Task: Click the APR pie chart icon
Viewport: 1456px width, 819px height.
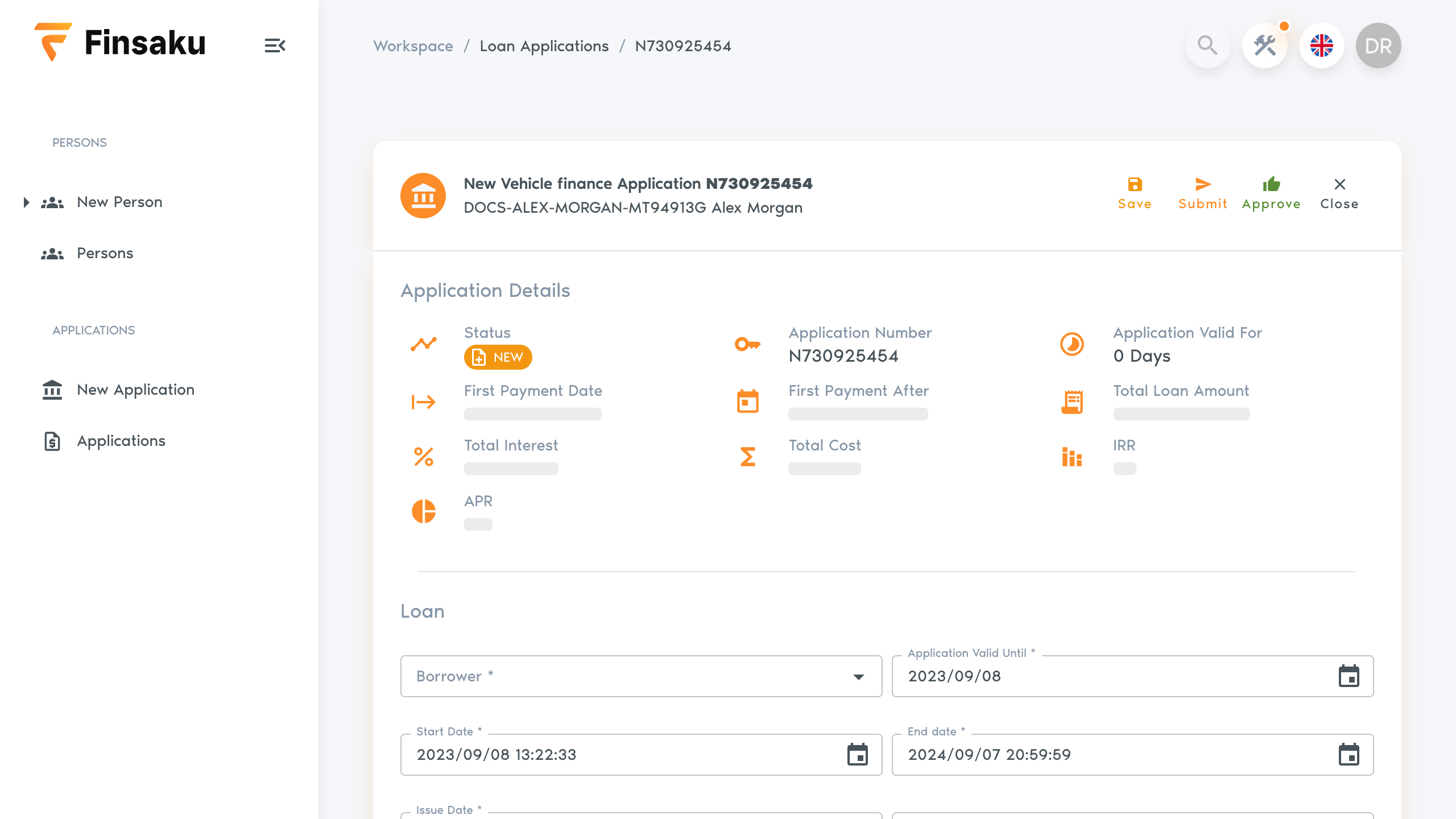Action: click(x=424, y=511)
